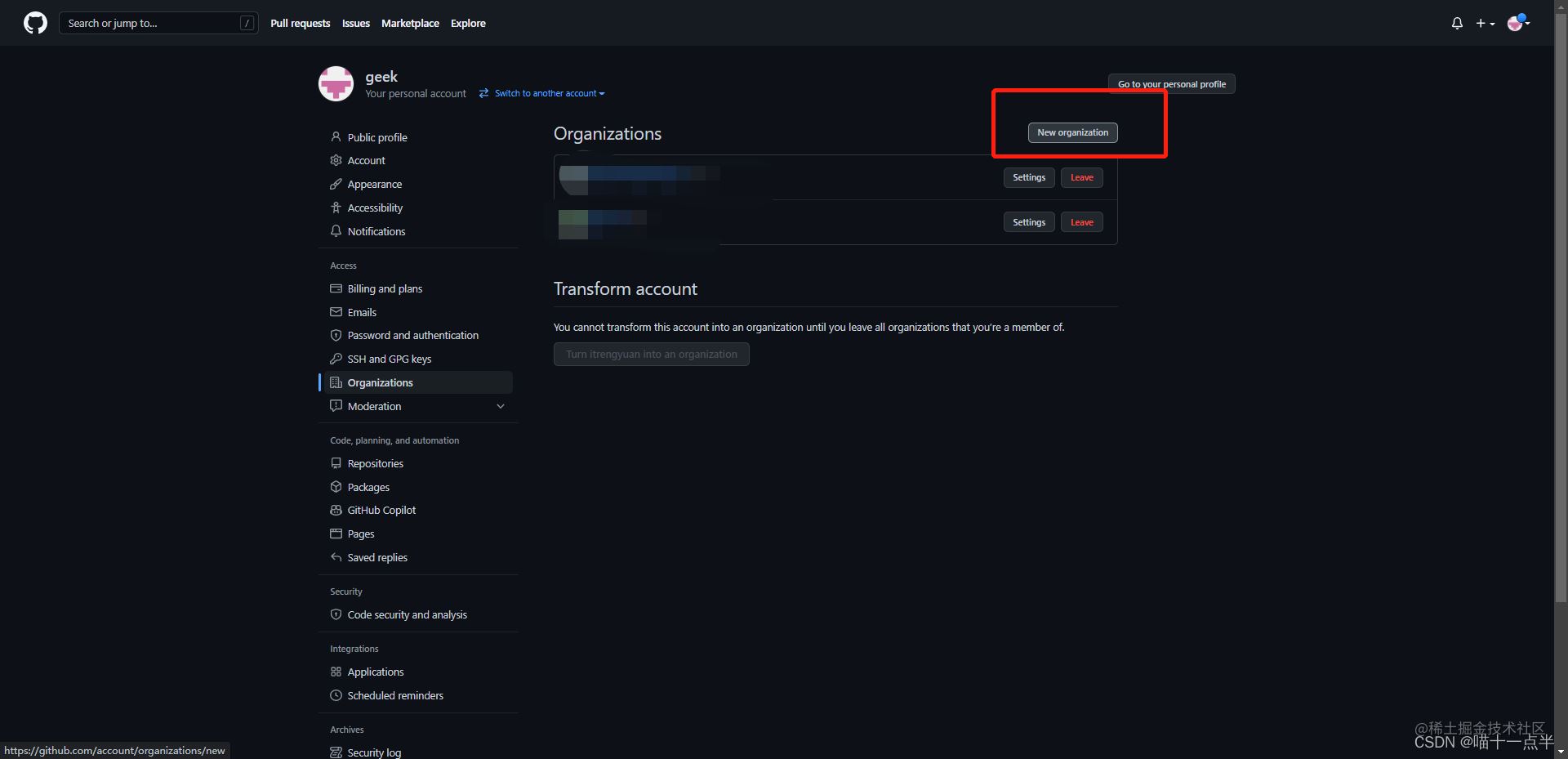Open the first organization's blurred entry
This screenshot has height=759, width=1568.
(x=639, y=179)
